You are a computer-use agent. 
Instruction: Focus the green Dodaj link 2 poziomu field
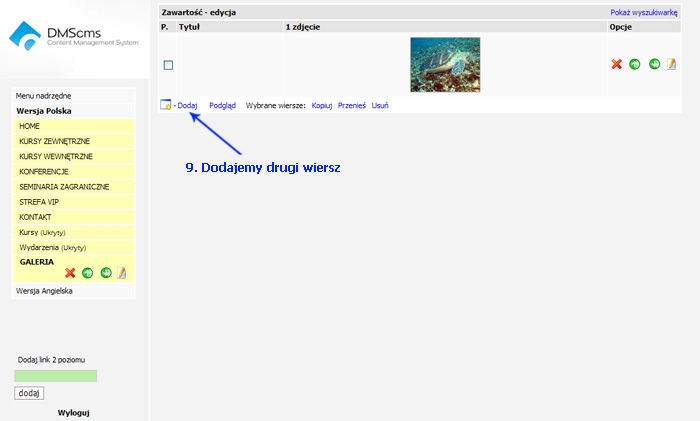(x=55, y=376)
